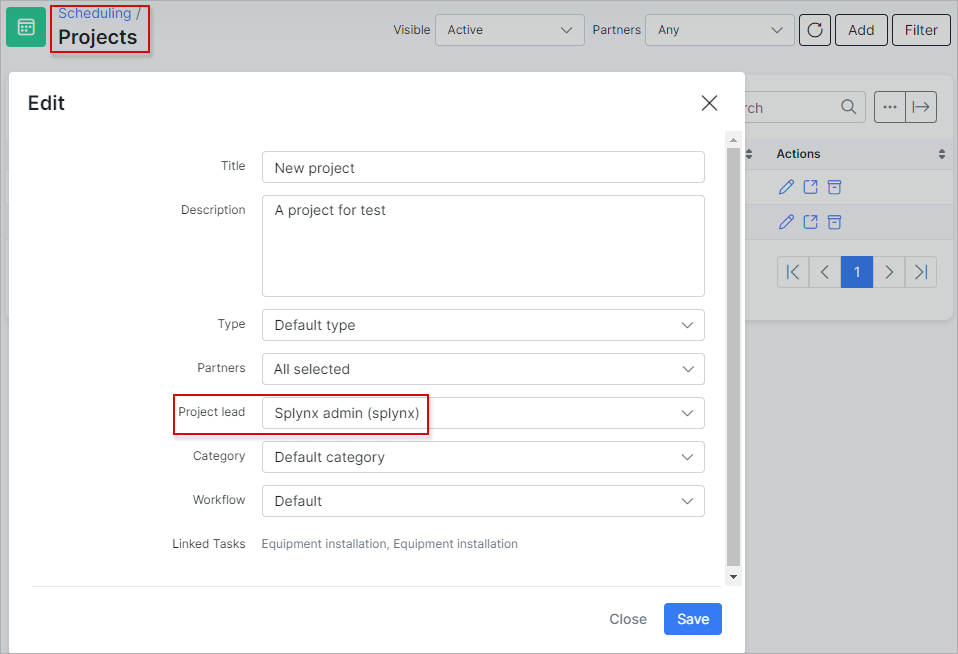This screenshot has height=654, width=958.
Task: Click the dialog scrollbar down arrow
Action: [733, 577]
